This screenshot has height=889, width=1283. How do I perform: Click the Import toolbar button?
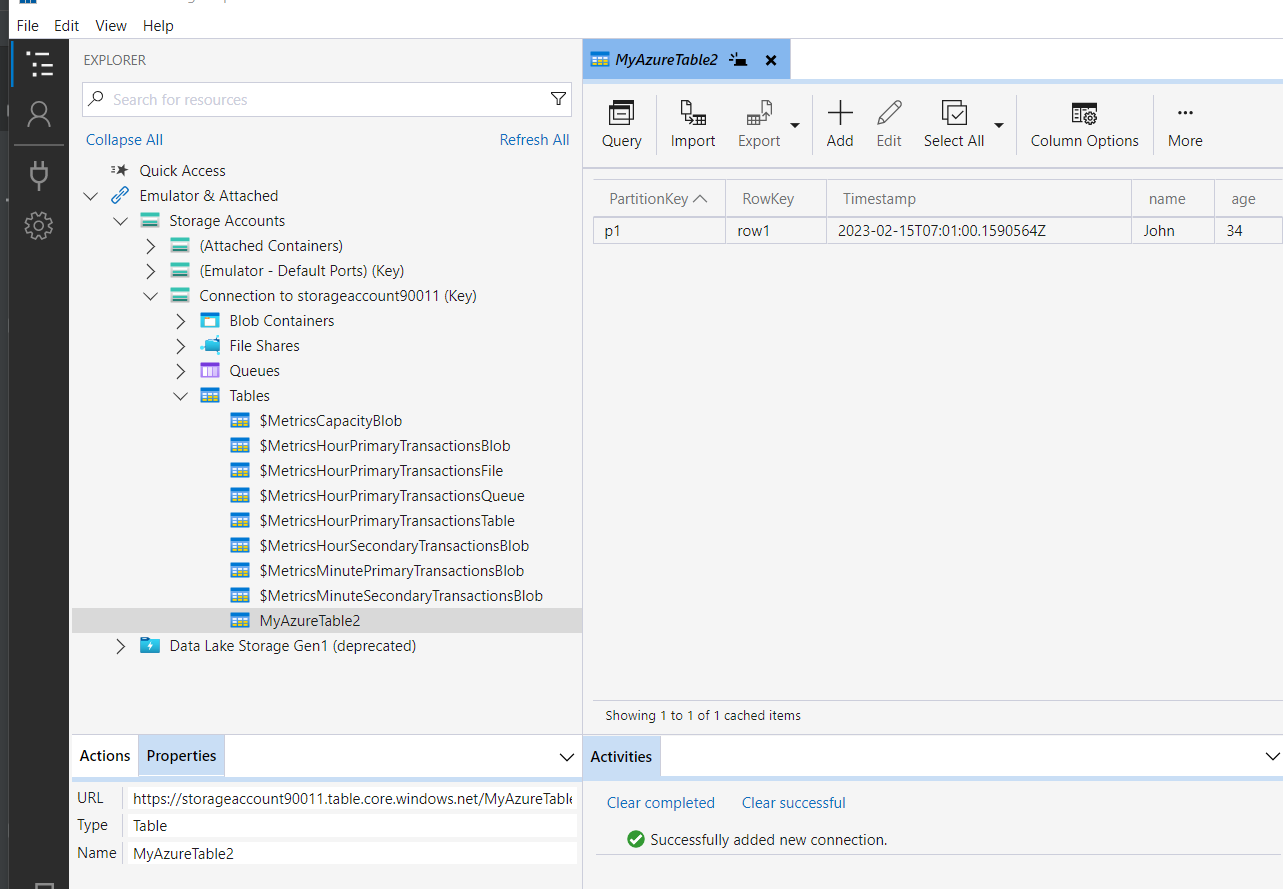[x=693, y=125]
